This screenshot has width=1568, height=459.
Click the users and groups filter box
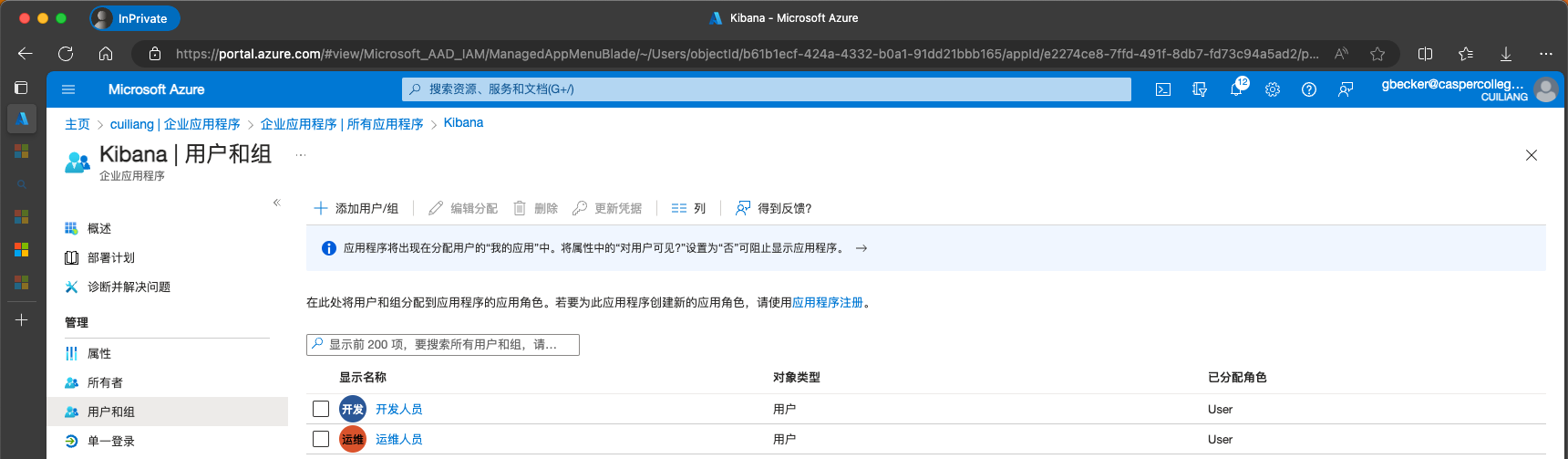click(443, 344)
